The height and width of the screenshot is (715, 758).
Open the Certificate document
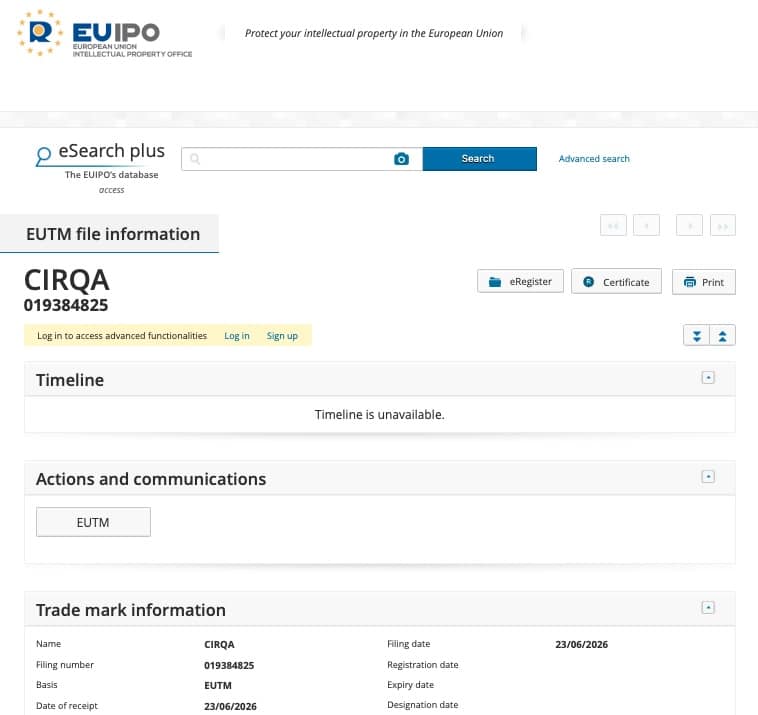(x=616, y=281)
